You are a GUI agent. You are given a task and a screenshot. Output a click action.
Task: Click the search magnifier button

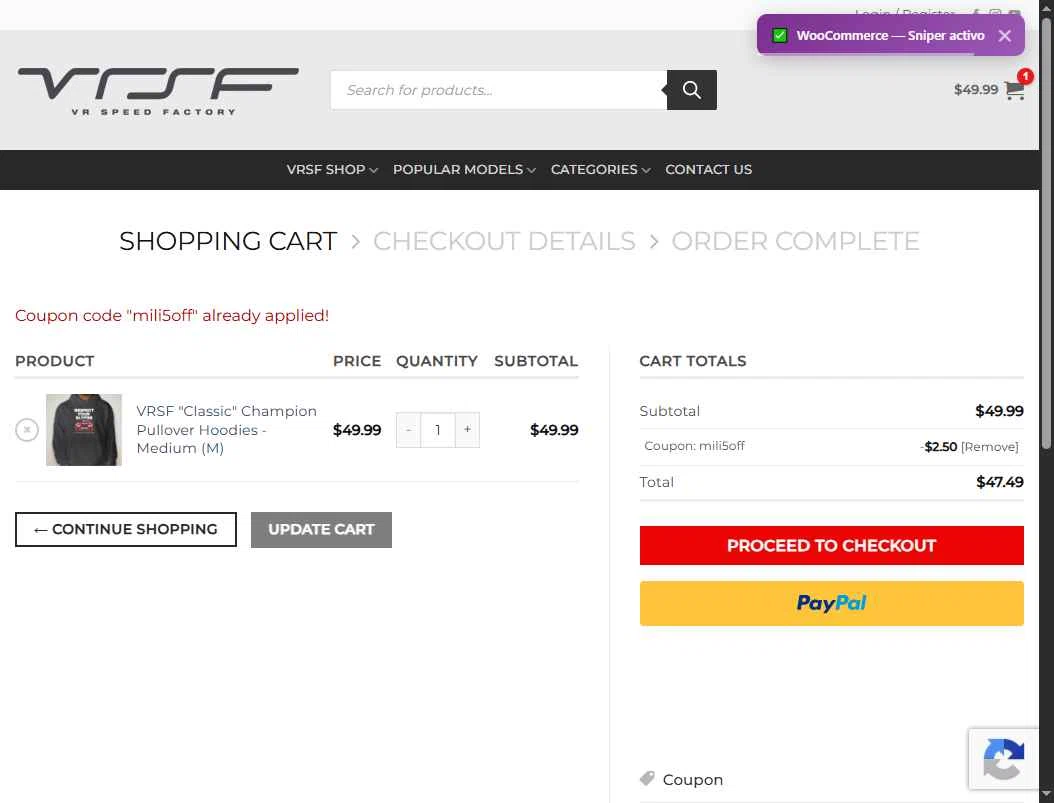tap(692, 90)
